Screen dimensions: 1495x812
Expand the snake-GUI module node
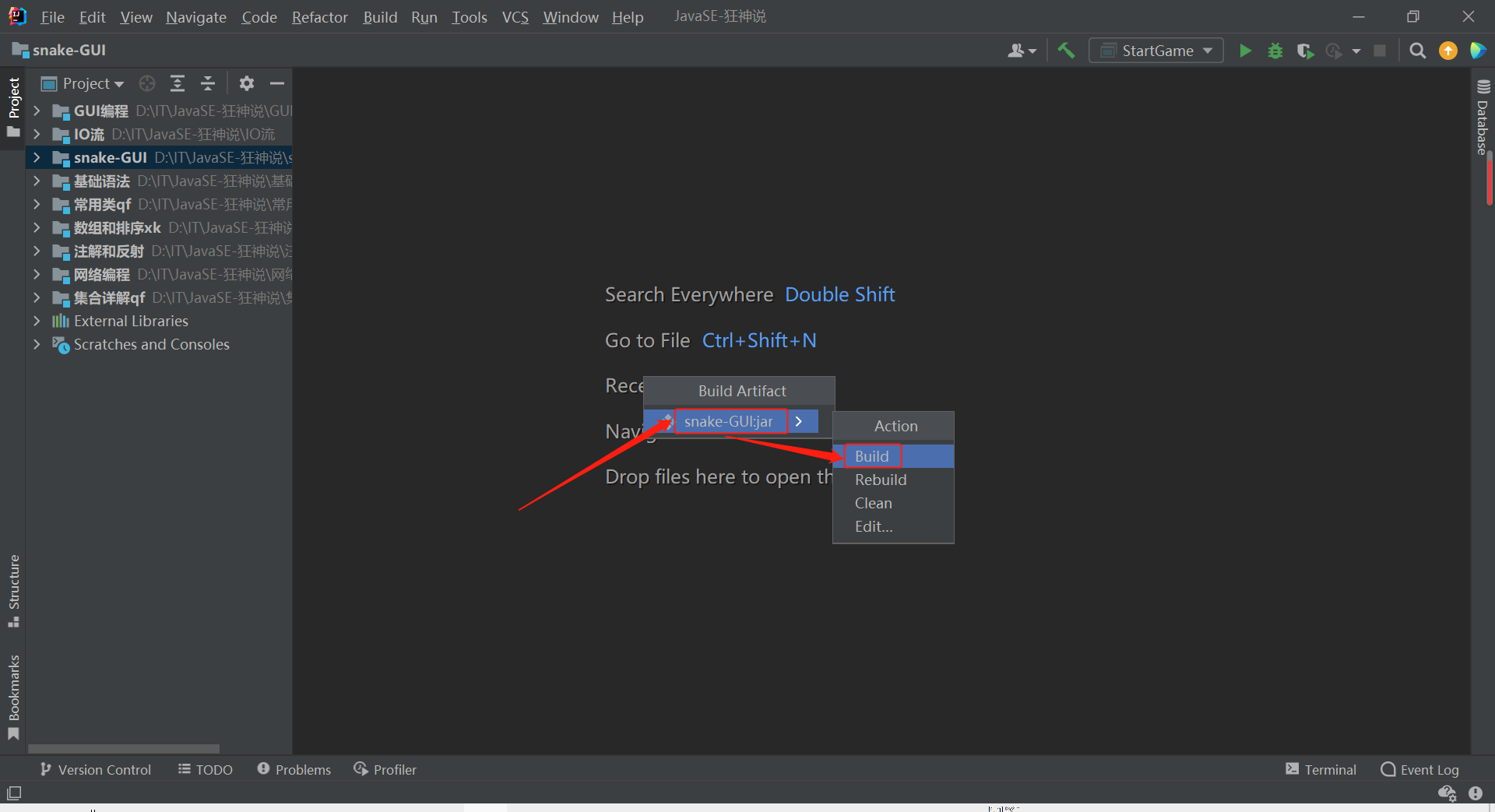point(37,157)
